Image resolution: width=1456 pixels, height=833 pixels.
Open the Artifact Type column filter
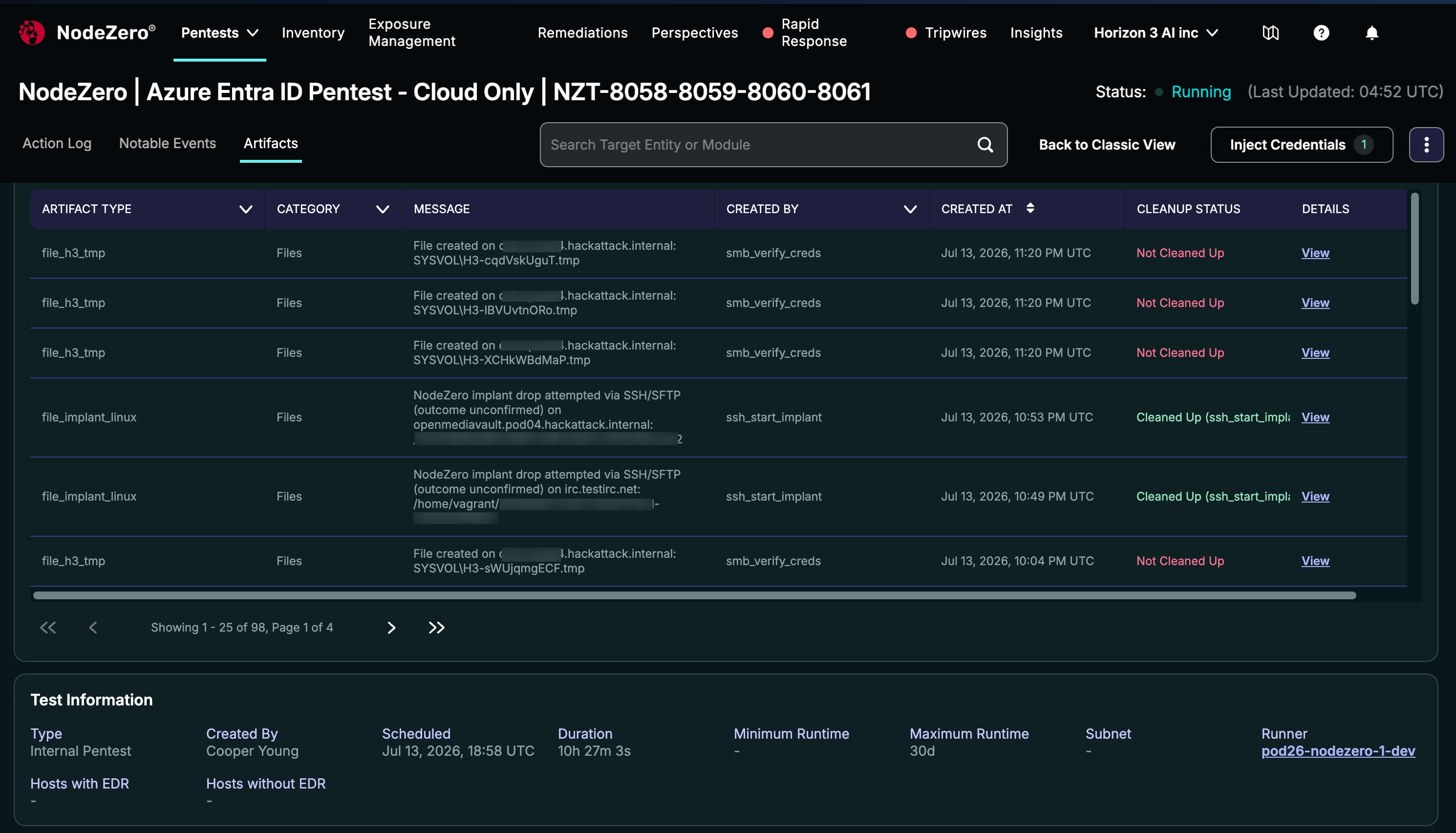pos(246,209)
